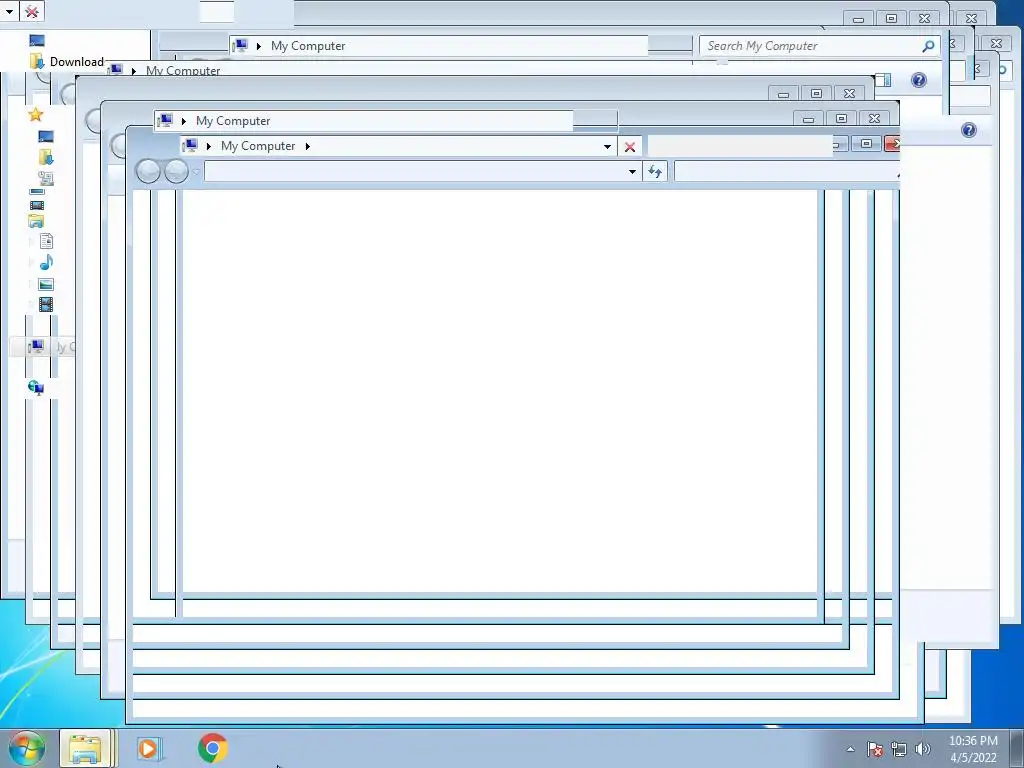1024x768 pixels.
Task: Click the red X icon in the top-left corner
Action: pos(31,11)
